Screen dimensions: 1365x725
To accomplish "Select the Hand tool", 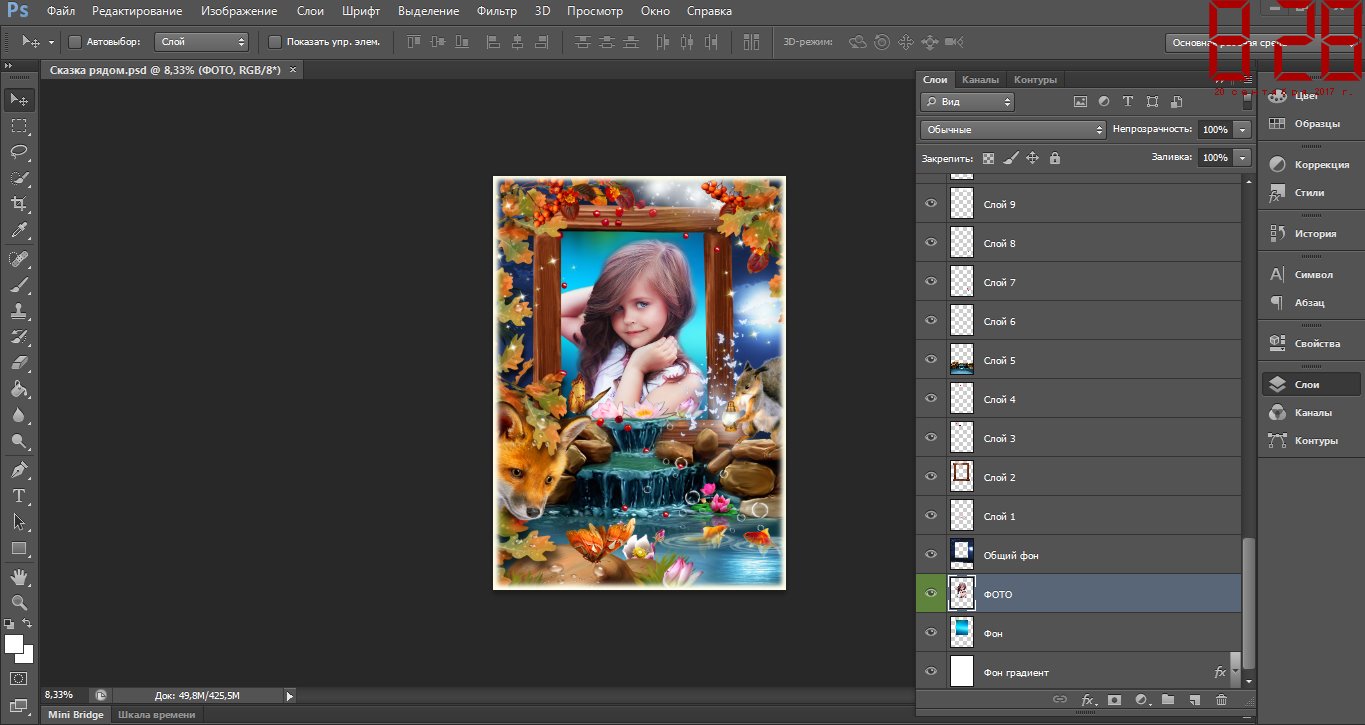I will pos(19,577).
